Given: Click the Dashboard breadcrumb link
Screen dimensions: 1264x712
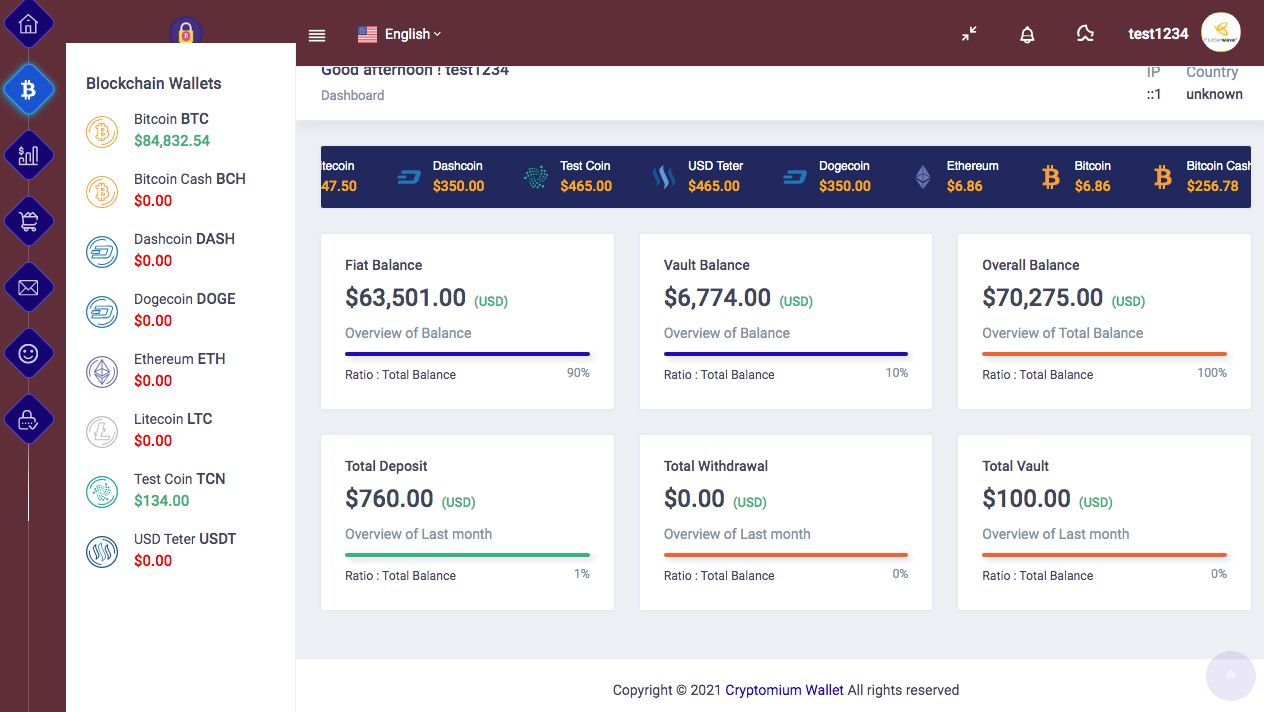Looking at the screenshot, I should tap(352, 95).
